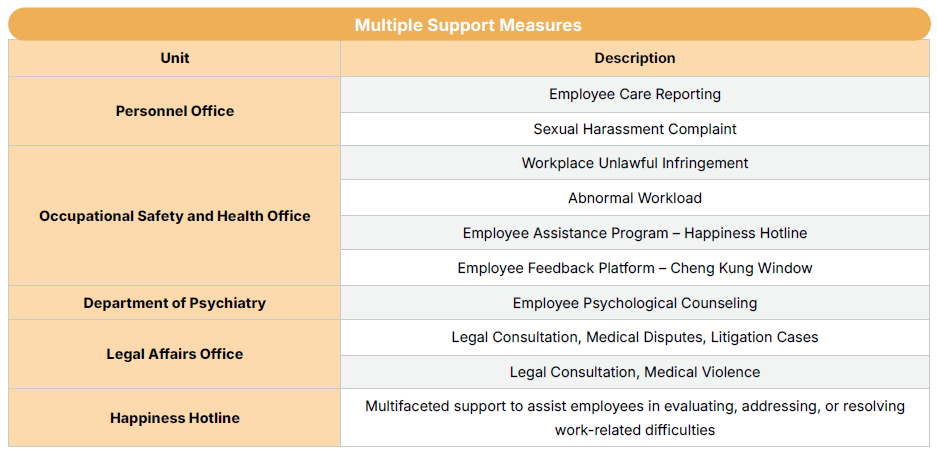Select the Description column header
This screenshot has width=937, height=453.
coord(634,58)
